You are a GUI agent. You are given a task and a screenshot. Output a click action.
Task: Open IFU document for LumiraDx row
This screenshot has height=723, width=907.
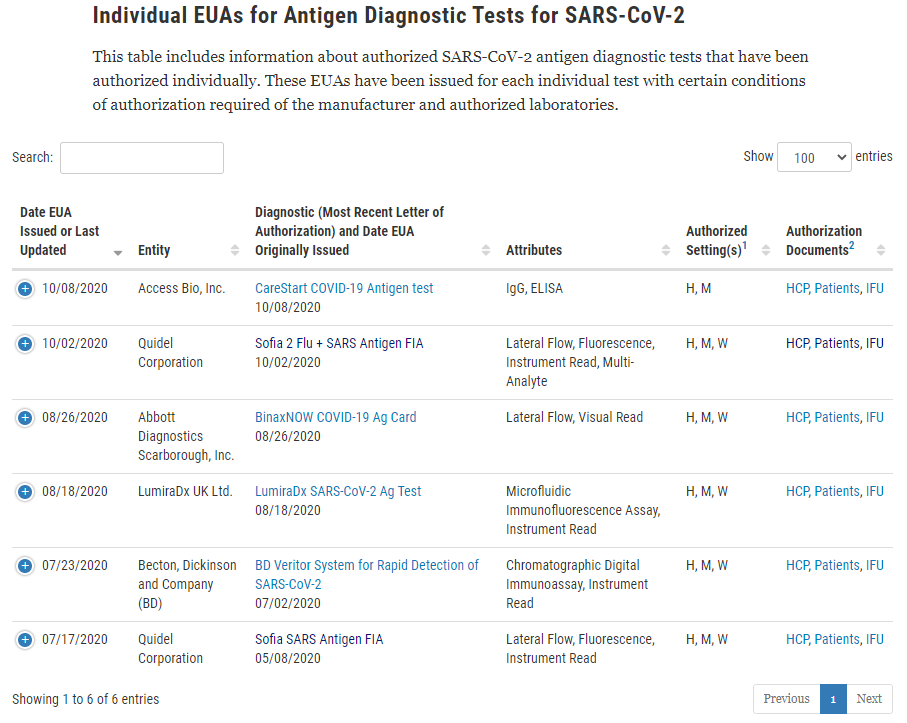pos(875,491)
